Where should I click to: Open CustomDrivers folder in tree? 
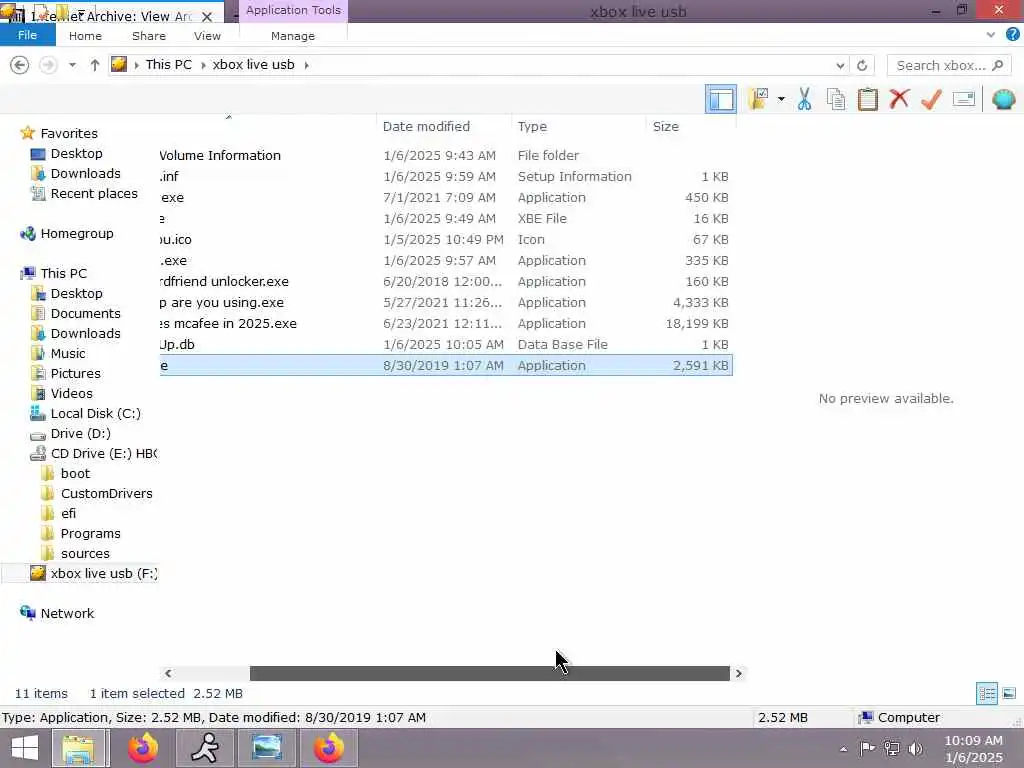[x=106, y=494]
